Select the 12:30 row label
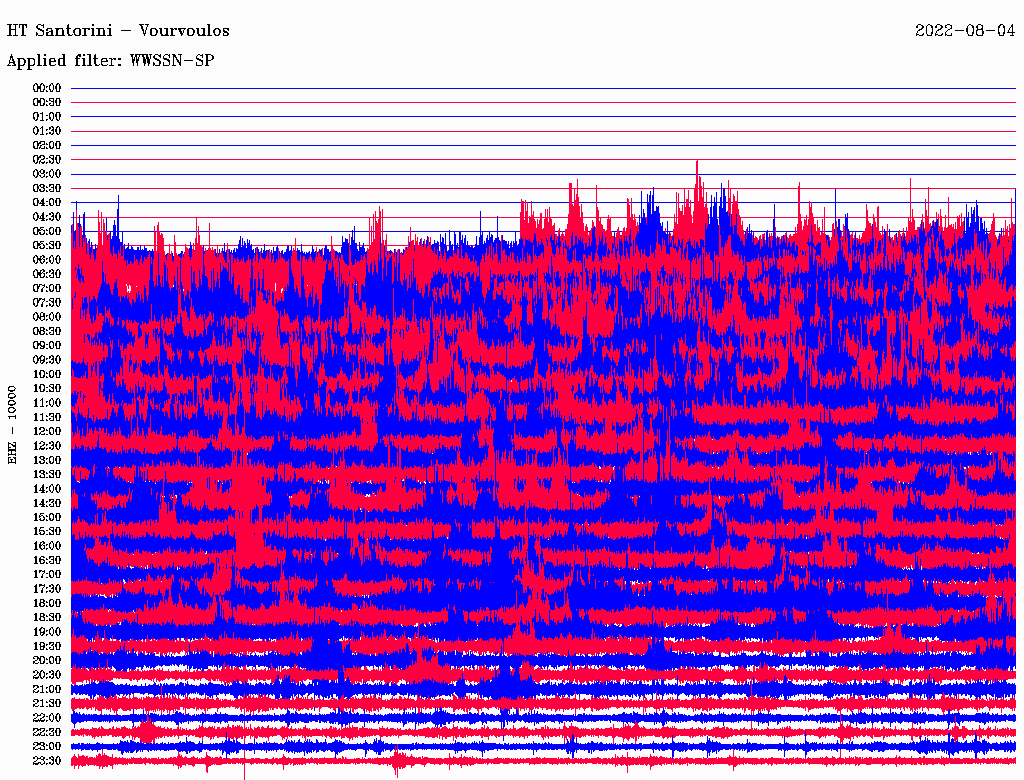This screenshot has height=780, width=1024. point(47,445)
